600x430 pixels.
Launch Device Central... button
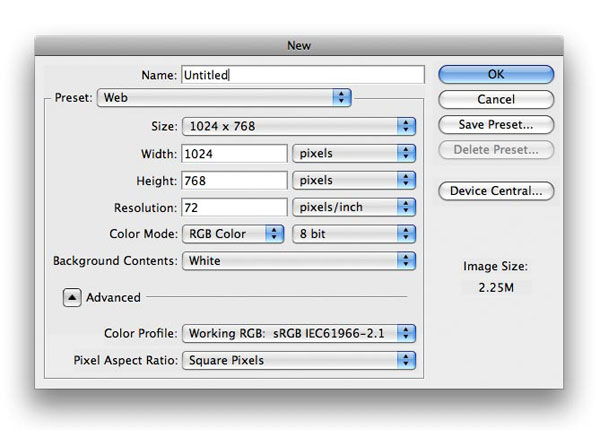tap(496, 190)
